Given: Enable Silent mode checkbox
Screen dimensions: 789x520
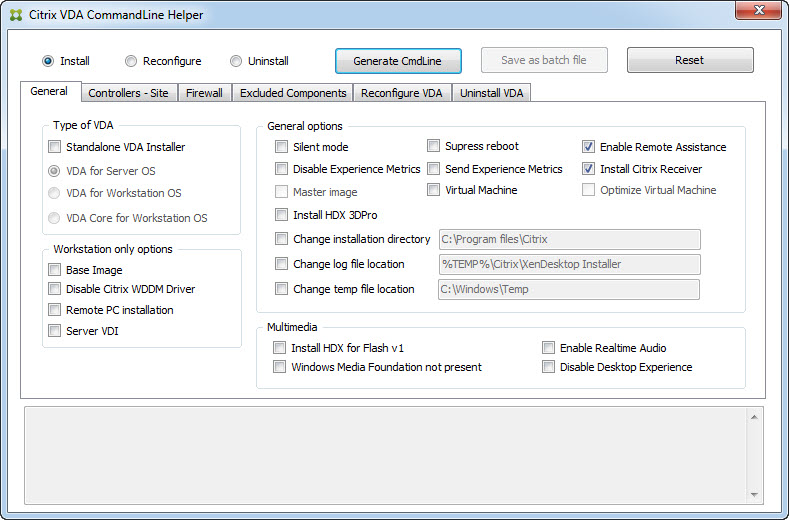Looking at the screenshot, I should [281, 147].
